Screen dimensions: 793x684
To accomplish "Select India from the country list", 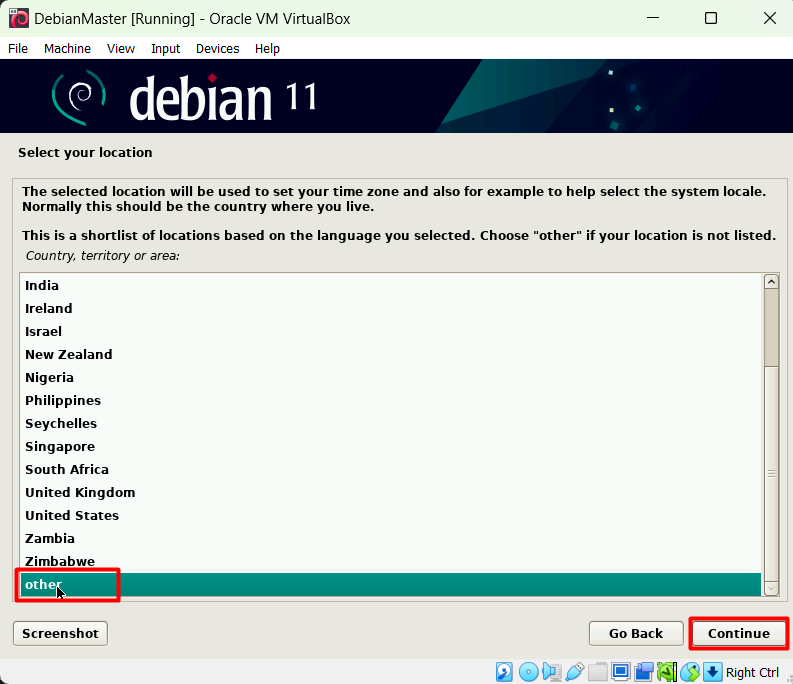I will 390,285.
